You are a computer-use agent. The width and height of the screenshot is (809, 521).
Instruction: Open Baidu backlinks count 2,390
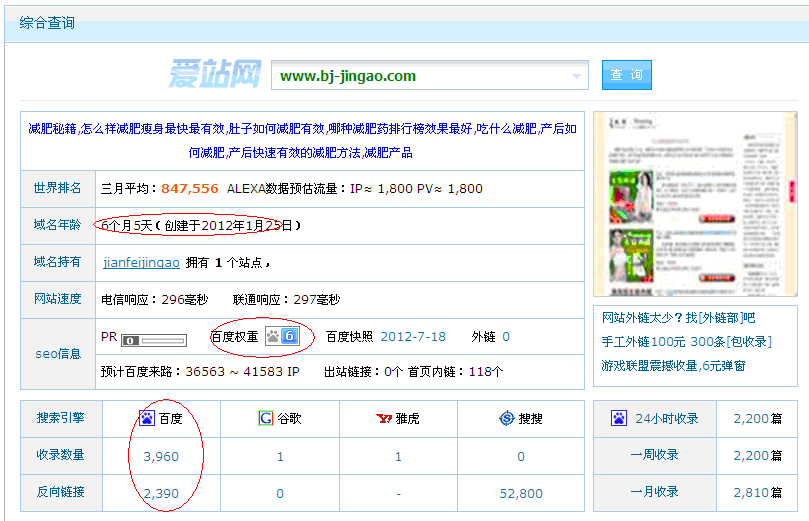160,493
